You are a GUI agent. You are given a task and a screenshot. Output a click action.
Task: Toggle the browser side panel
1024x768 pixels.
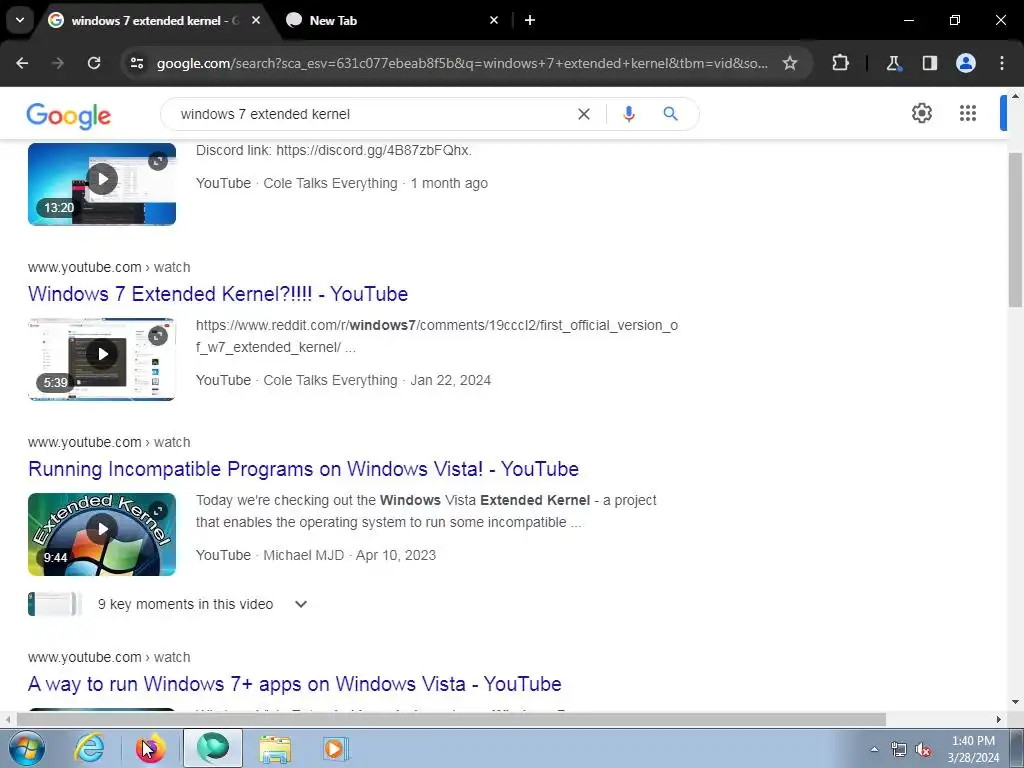pos(929,63)
